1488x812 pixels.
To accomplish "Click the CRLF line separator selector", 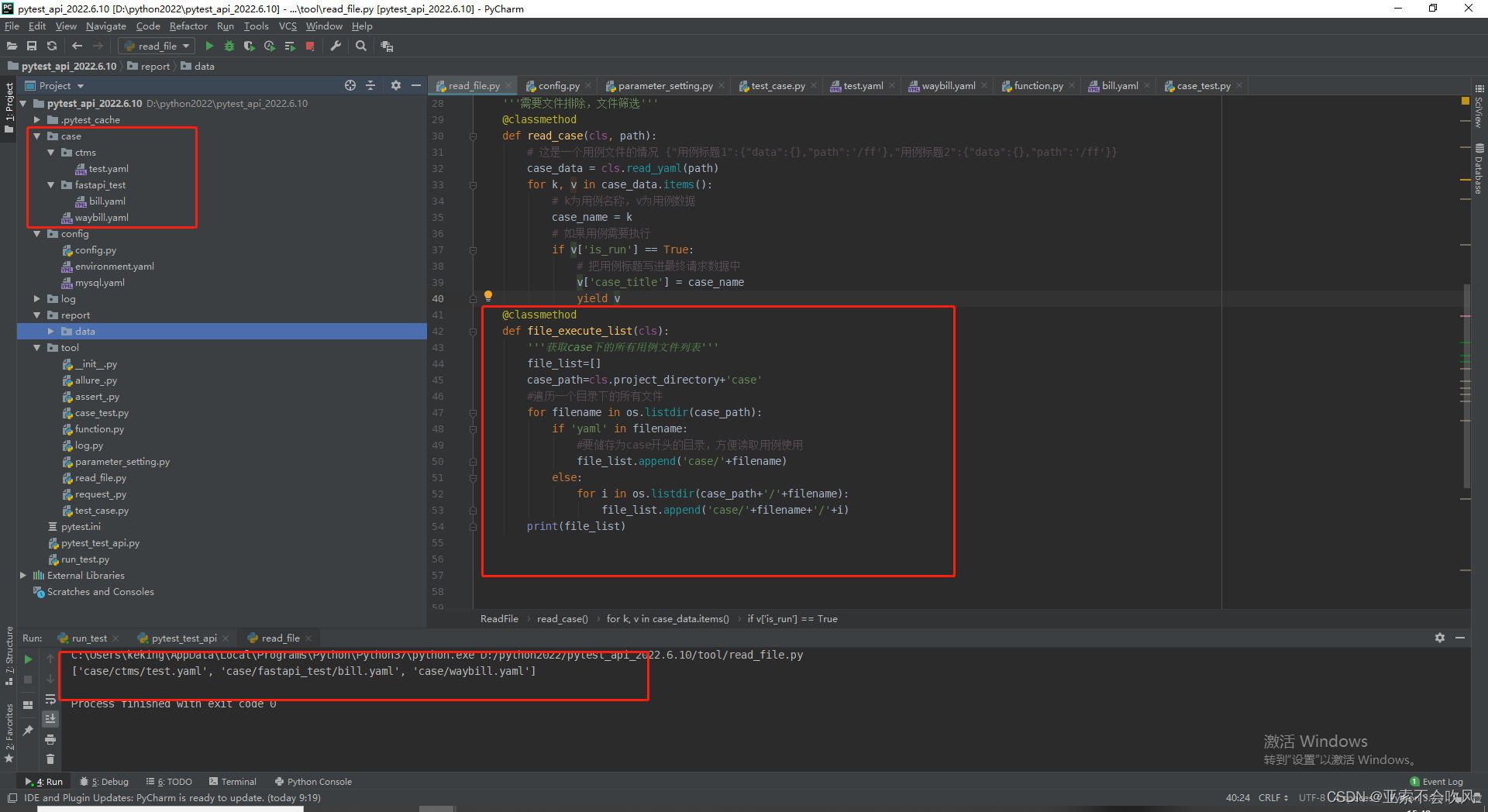I will tap(1273, 798).
